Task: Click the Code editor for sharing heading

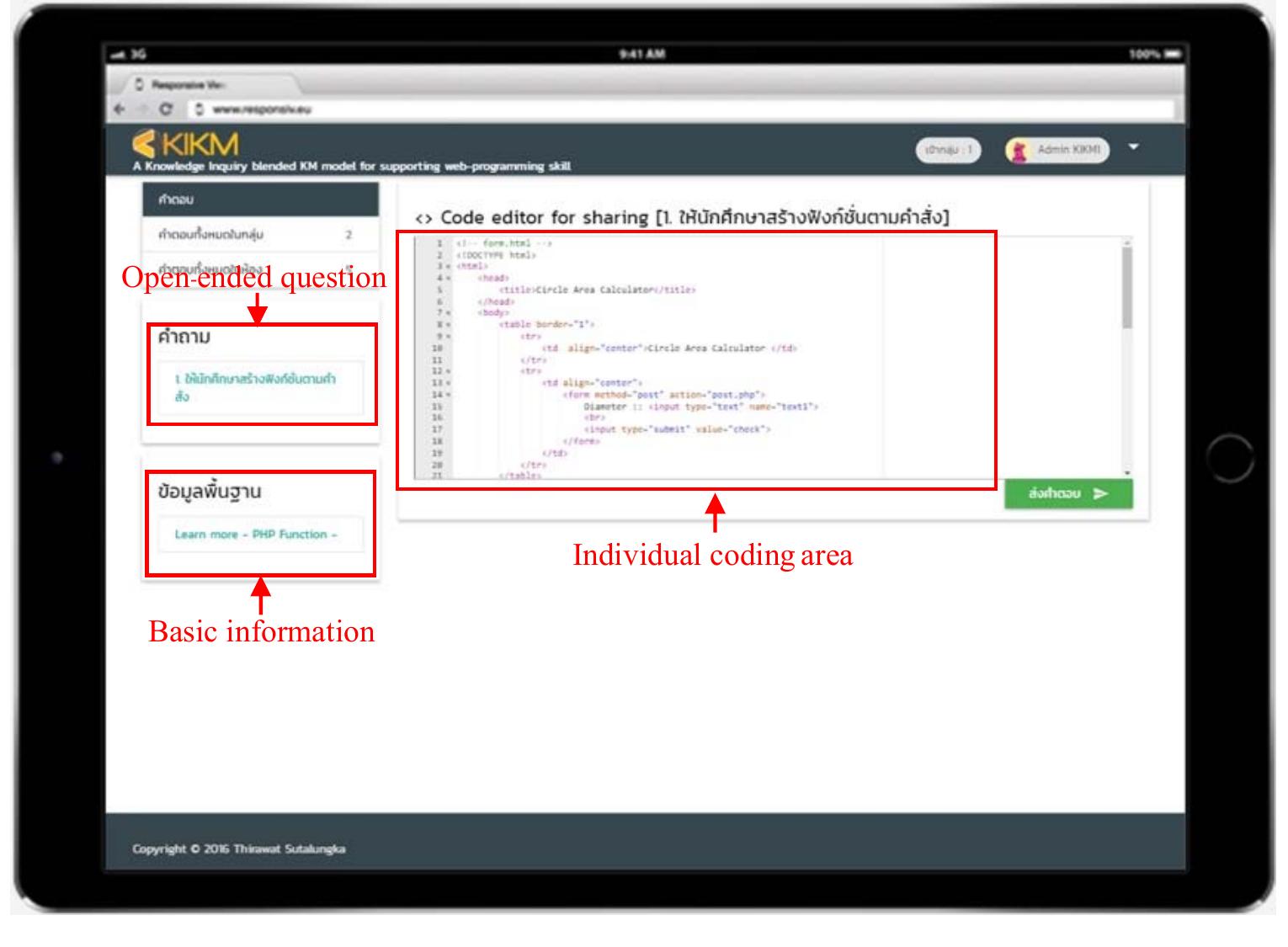Action: (682, 217)
